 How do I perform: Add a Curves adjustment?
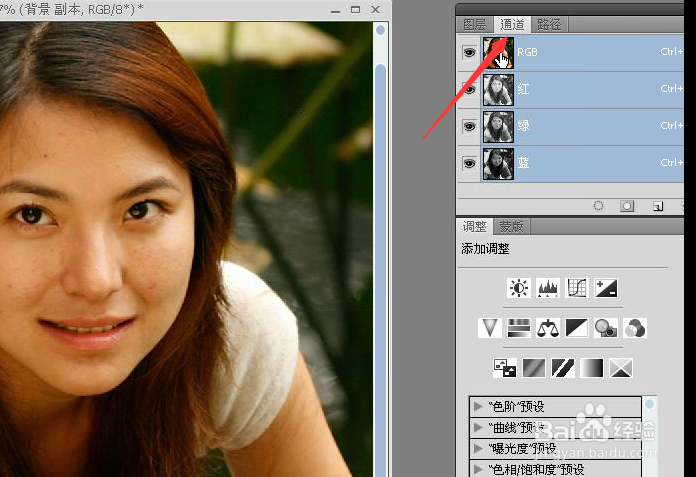(x=577, y=288)
